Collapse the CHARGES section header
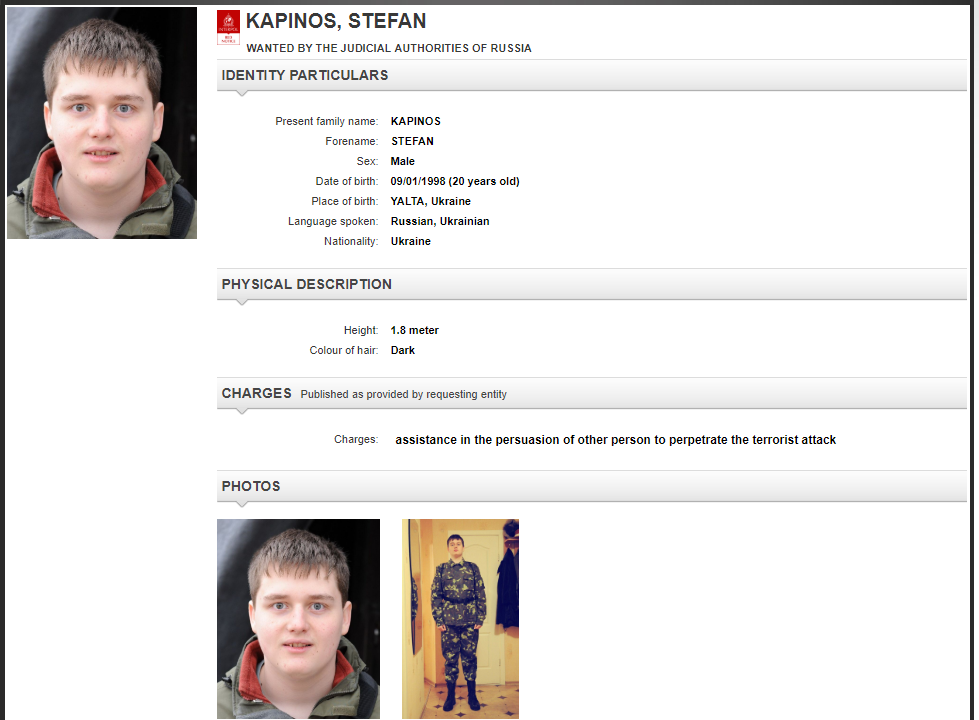This screenshot has width=979, height=720. (x=592, y=393)
